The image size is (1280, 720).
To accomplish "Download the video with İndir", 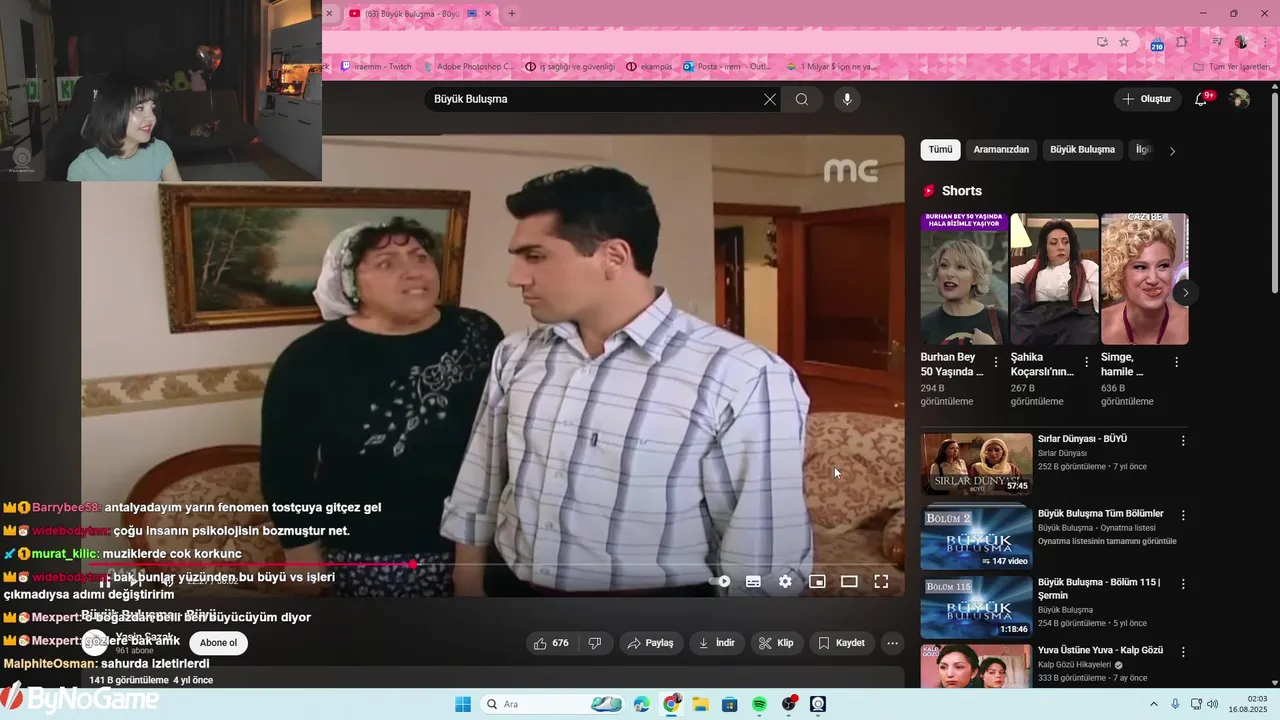I will [716, 643].
